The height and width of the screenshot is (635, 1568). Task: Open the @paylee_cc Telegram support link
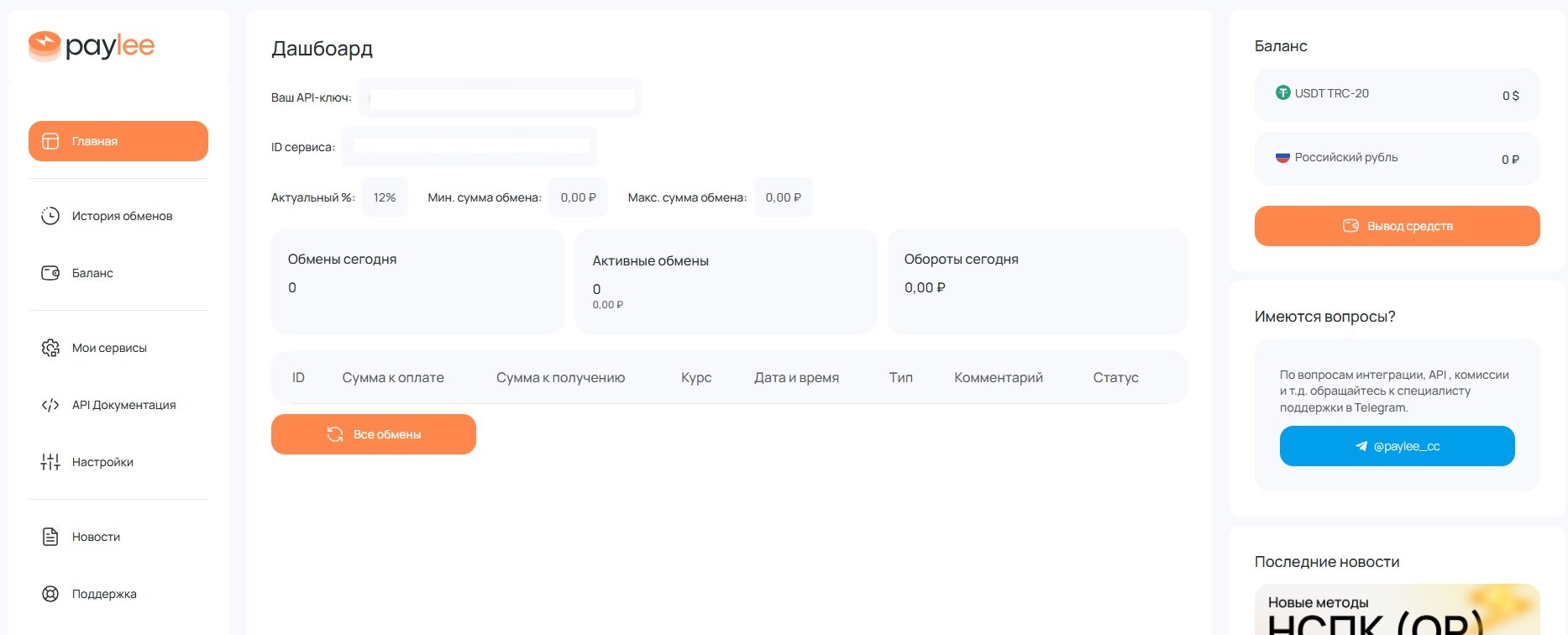click(x=1397, y=446)
